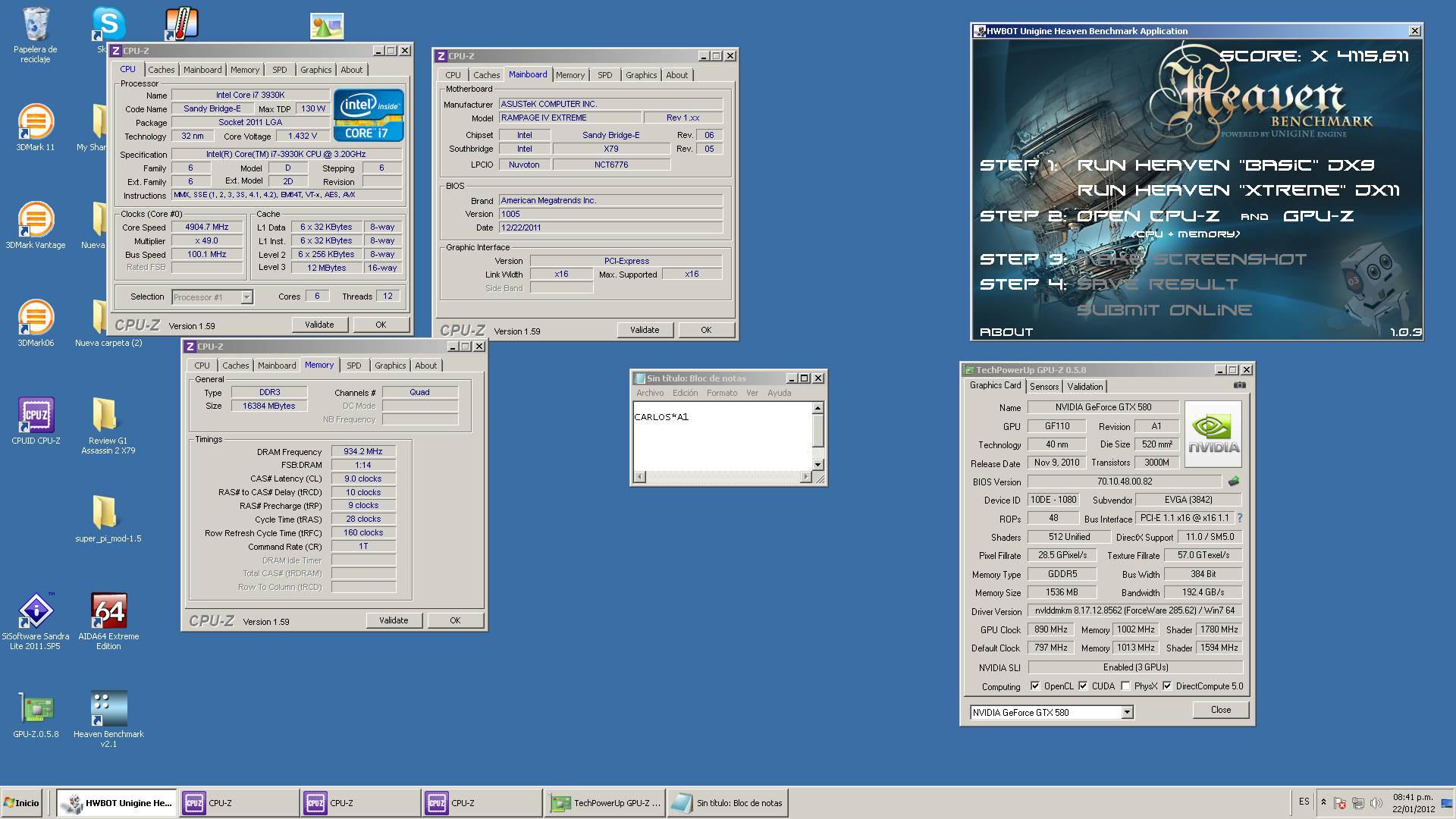Click the GPU-Z BIOS save chip icon
The image size is (1456, 819).
click(x=1234, y=482)
